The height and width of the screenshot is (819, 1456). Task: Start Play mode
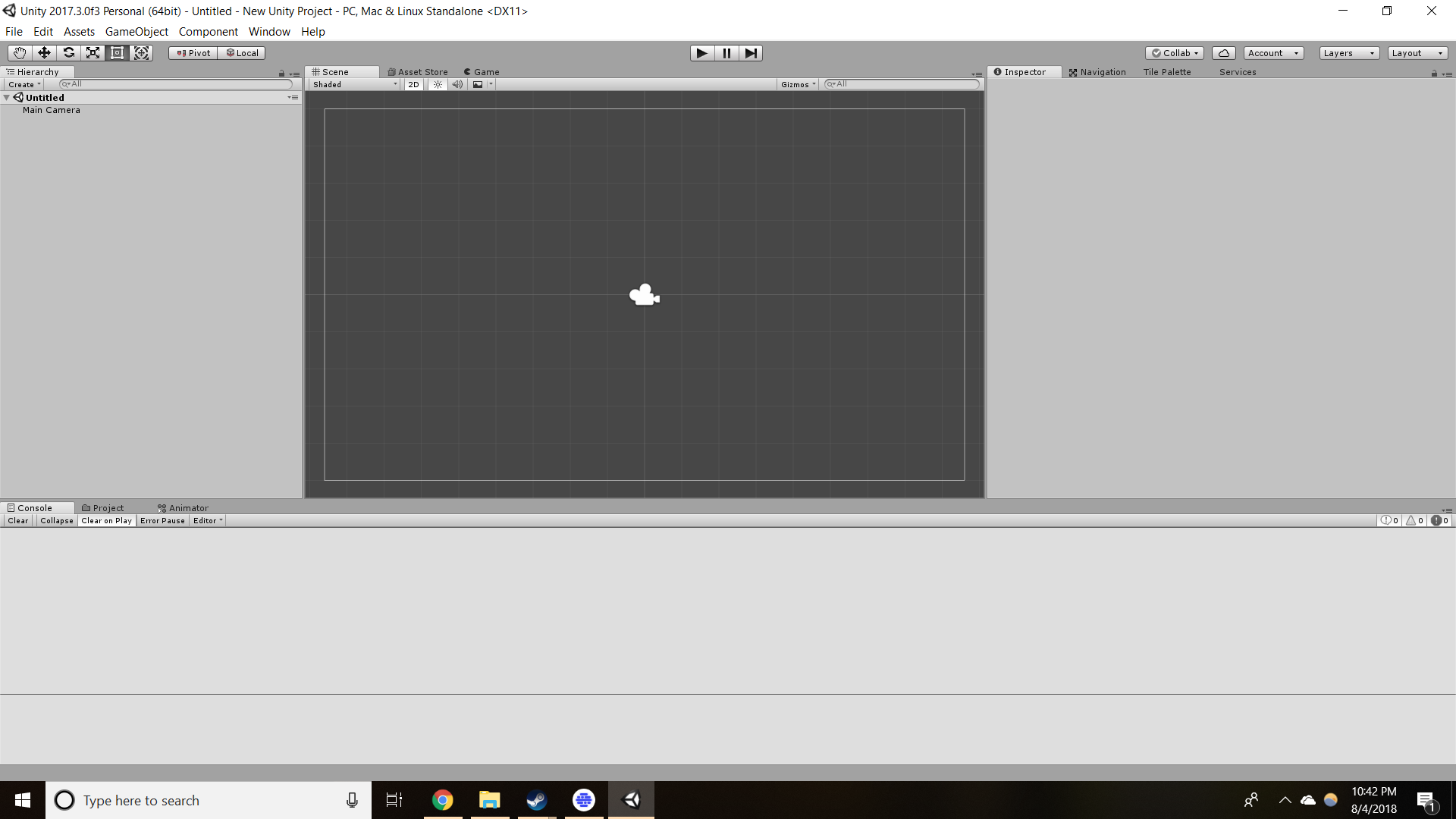click(702, 53)
